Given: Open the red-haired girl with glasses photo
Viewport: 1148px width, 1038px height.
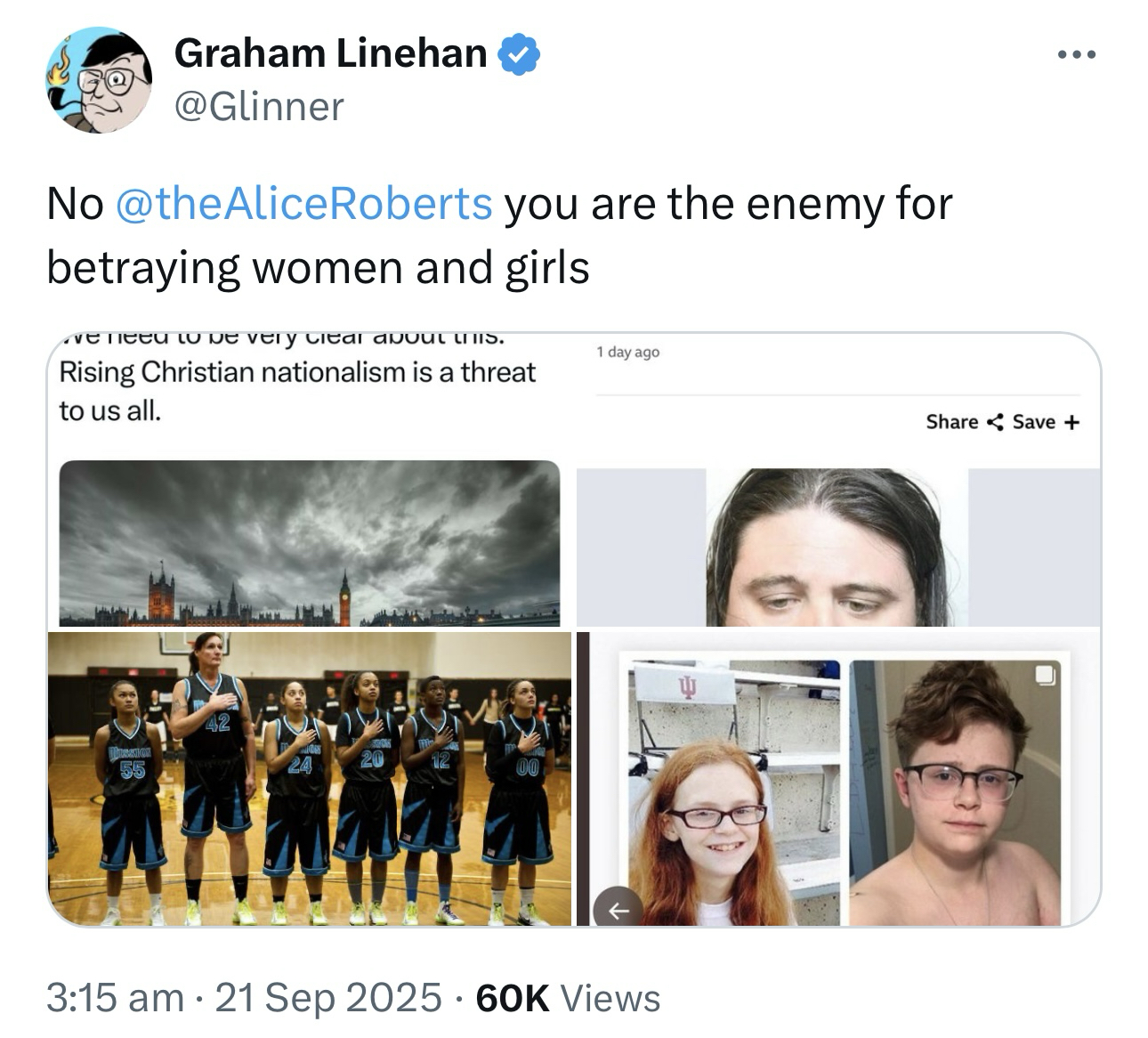Looking at the screenshot, I should point(734,792).
